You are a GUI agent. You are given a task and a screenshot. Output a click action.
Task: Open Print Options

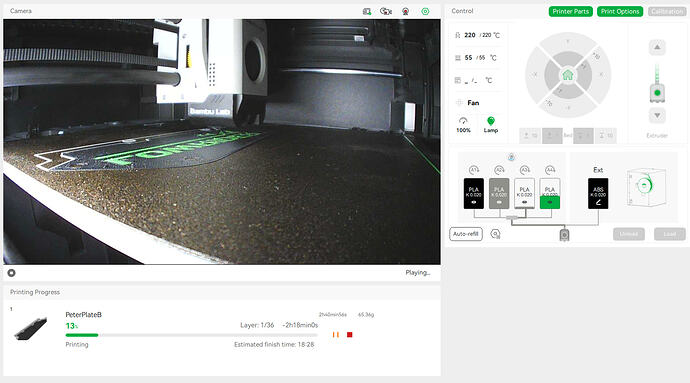pos(620,11)
